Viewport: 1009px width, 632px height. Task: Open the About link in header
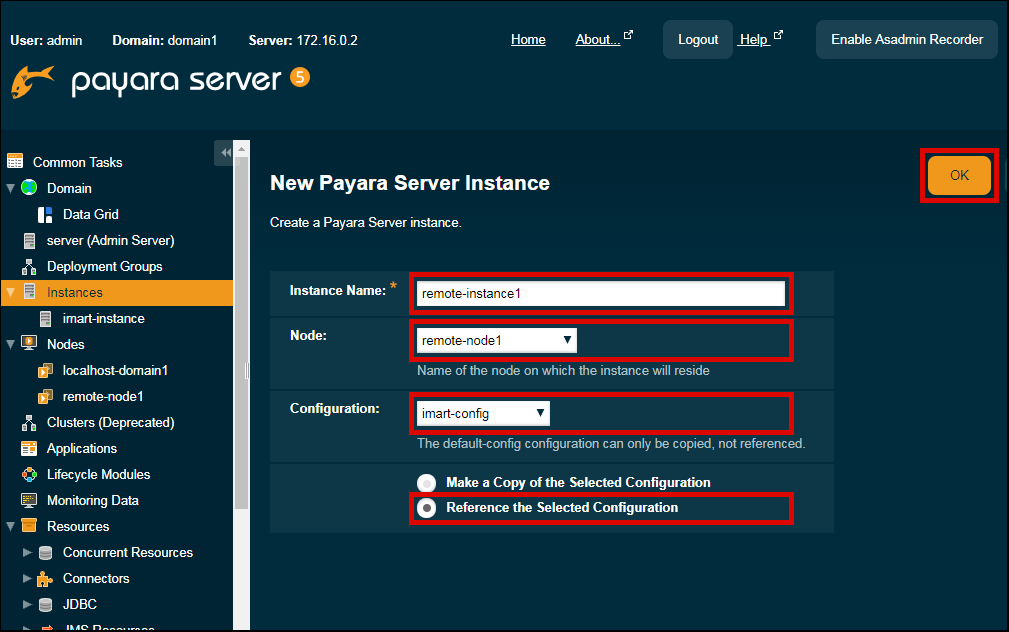(598, 40)
